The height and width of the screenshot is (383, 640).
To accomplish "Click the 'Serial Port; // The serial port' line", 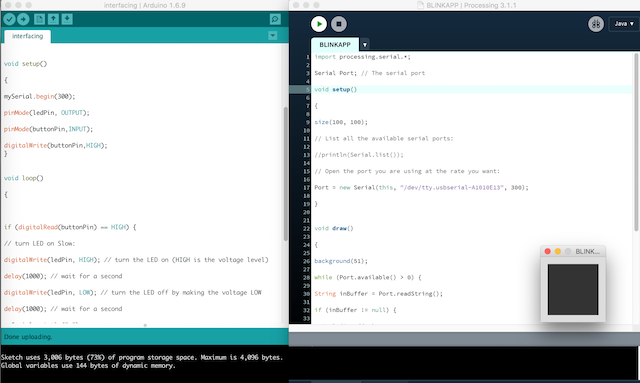I will point(369,73).
